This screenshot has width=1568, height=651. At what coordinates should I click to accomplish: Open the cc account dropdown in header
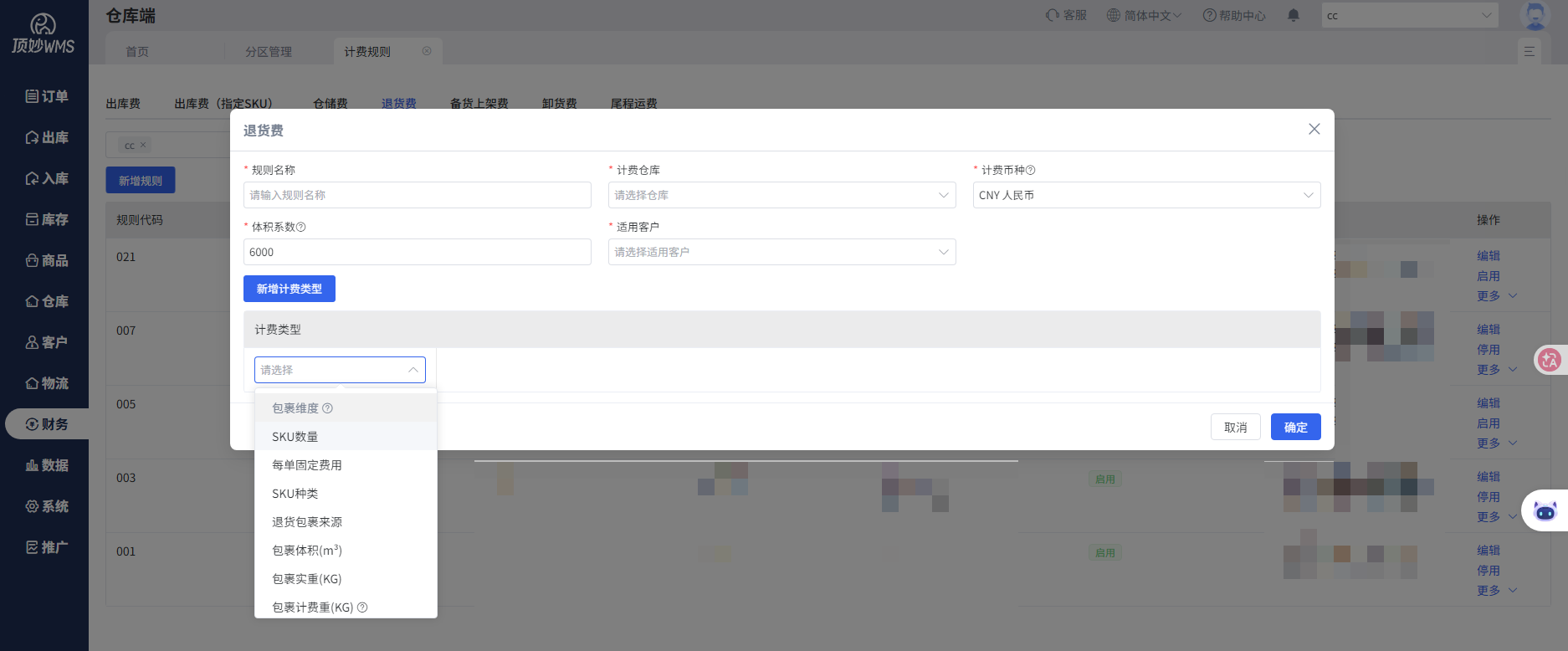point(1409,15)
